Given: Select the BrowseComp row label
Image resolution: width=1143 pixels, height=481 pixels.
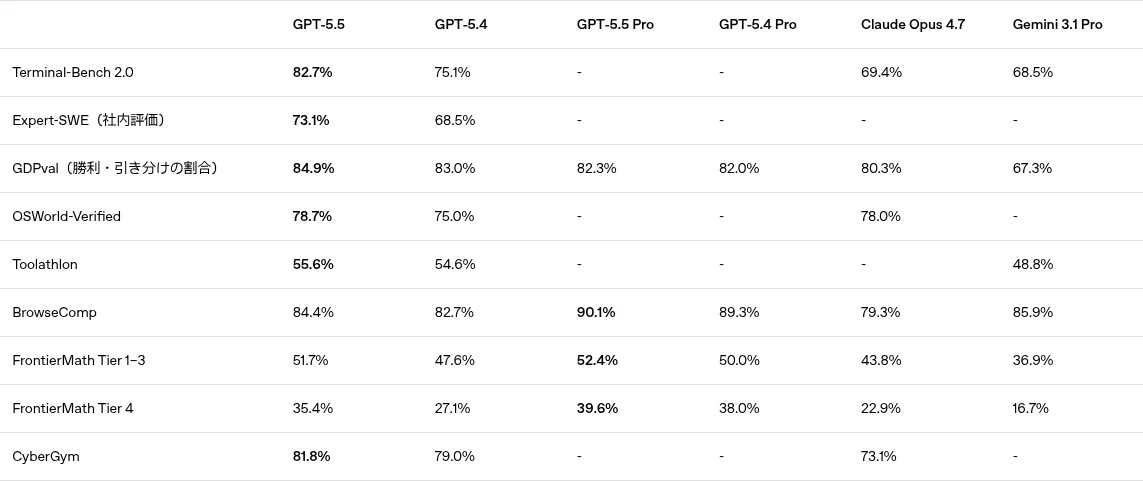Looking at the screenshot, I should (x=55, y=313).
